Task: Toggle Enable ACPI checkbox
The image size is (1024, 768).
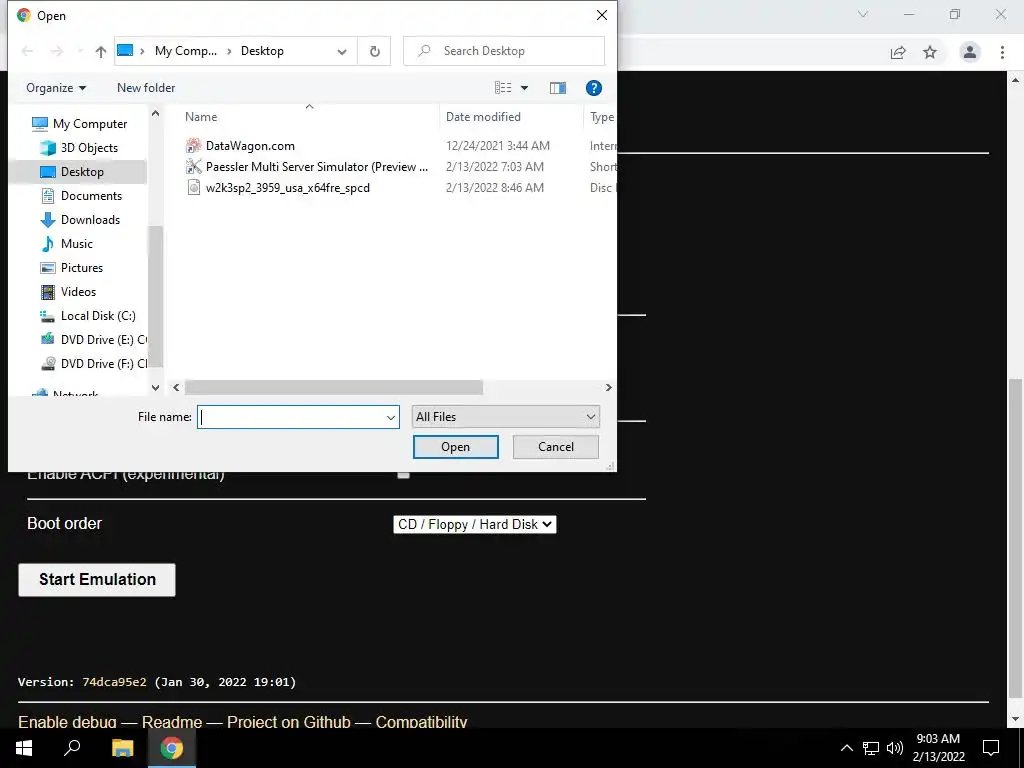Action: click(404, 473)
